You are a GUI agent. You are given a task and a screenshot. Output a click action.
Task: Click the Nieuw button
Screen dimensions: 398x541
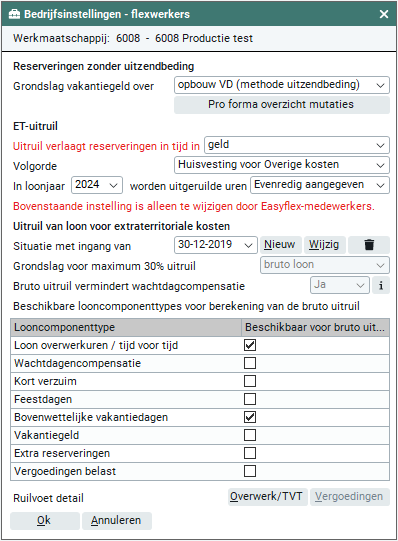pyautogui.click(x=280, y=245)
